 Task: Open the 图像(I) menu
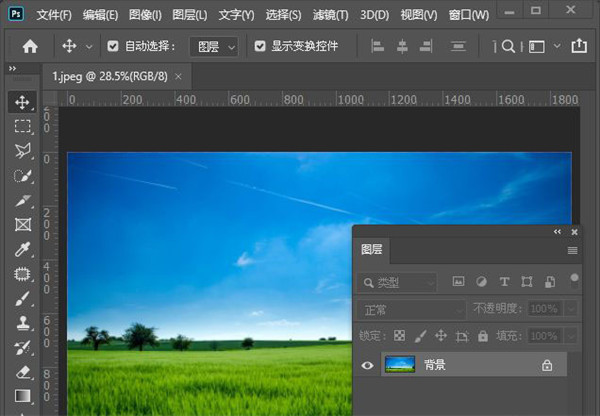click(146, 15)
